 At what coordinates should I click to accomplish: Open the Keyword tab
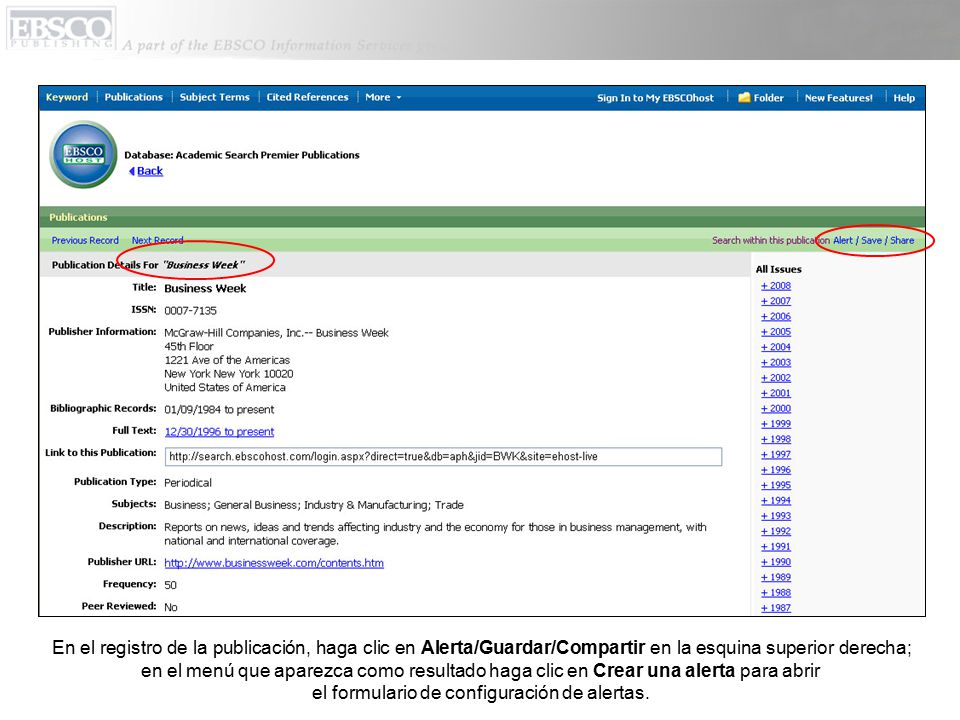click(x=67, y=97)
